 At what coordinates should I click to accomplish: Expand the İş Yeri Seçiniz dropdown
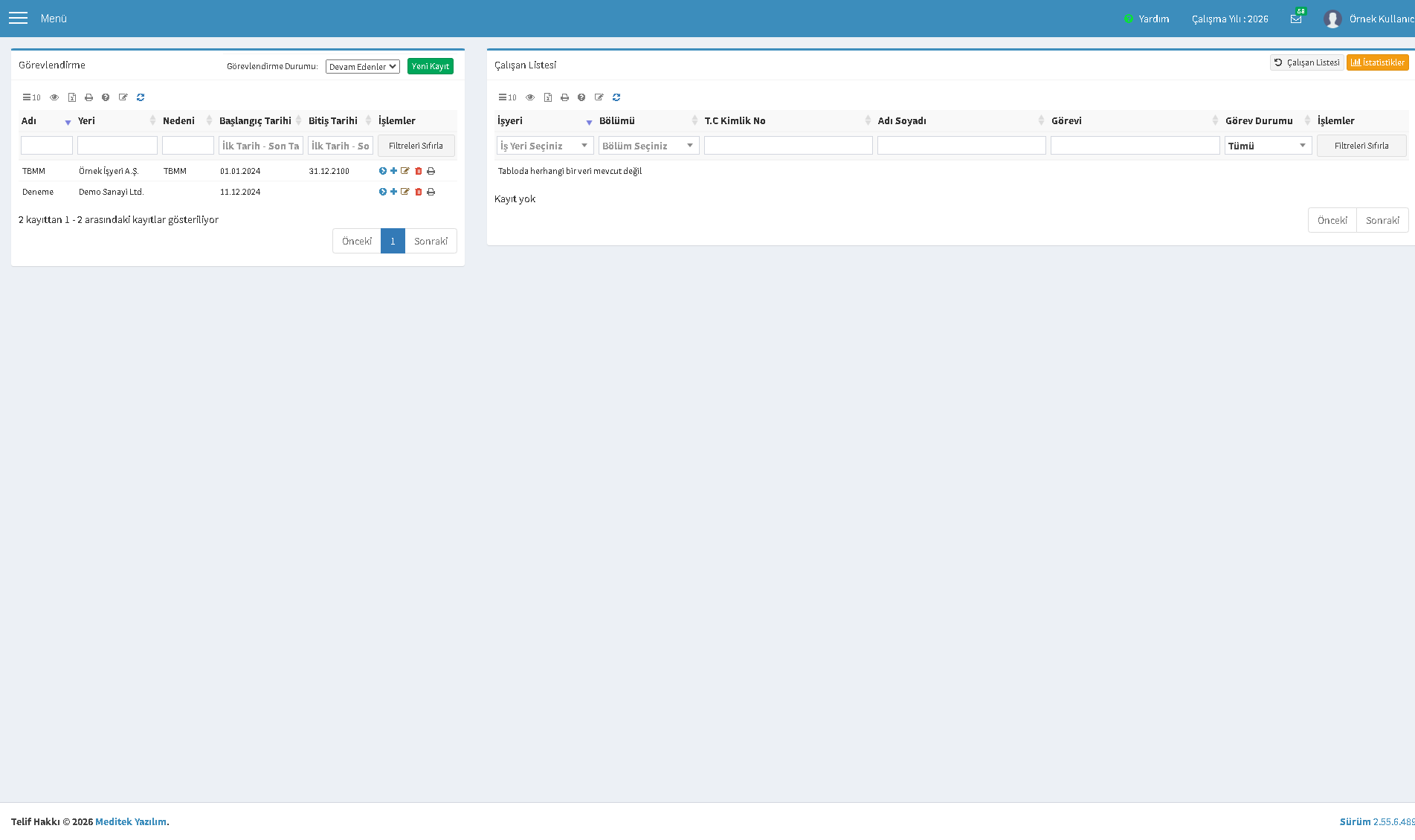[x=545, y=146]
